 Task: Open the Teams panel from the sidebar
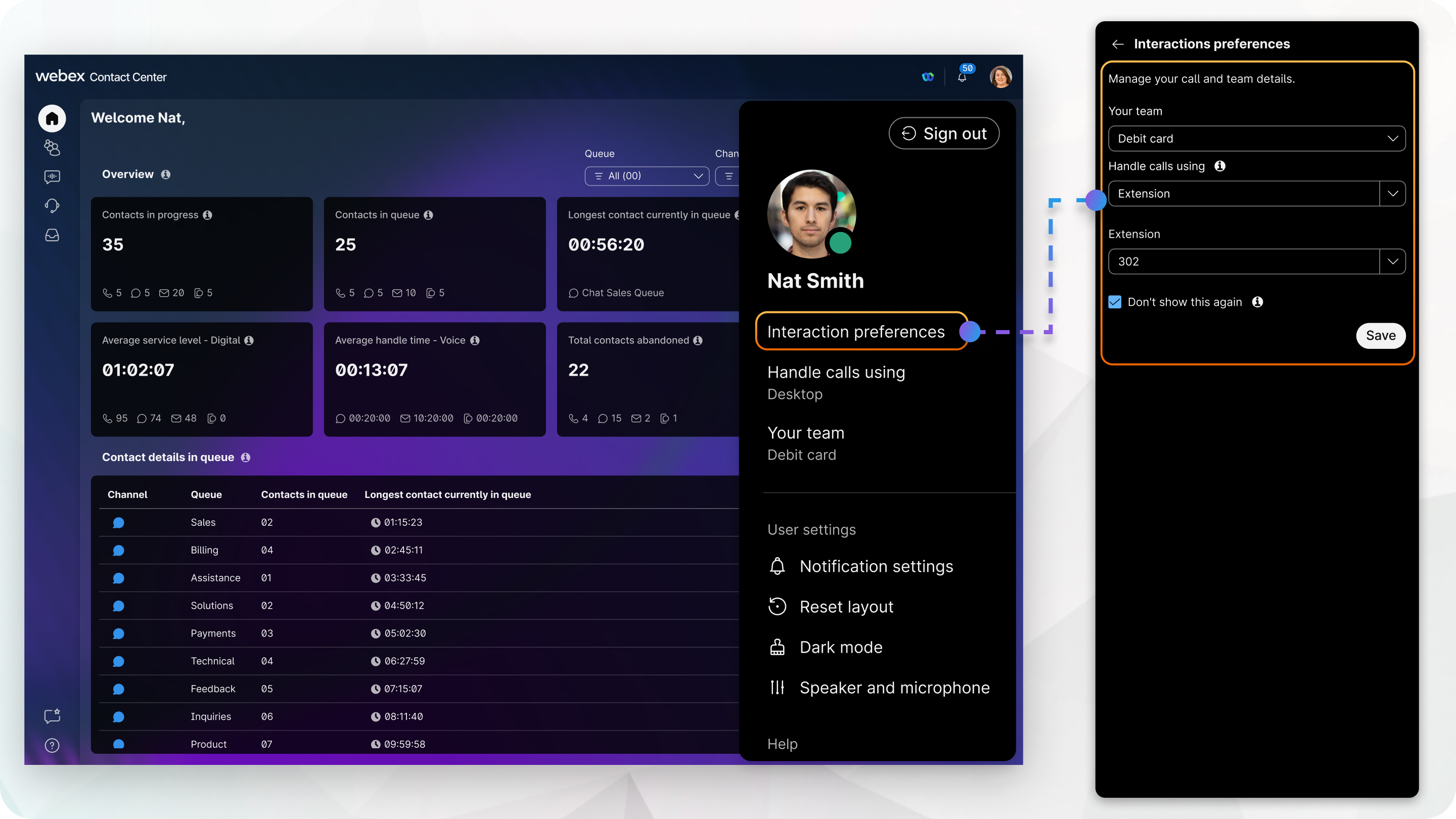pos(52,148)
